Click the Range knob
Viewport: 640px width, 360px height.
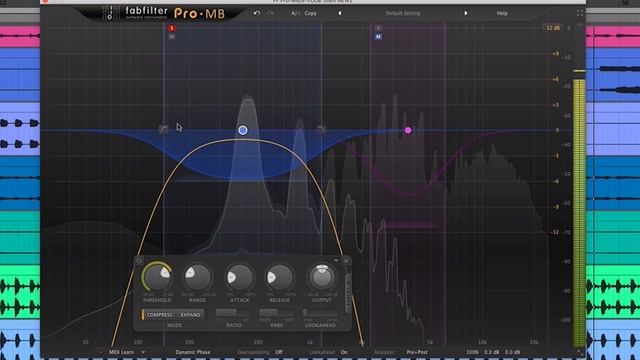[x=198, y=277]
